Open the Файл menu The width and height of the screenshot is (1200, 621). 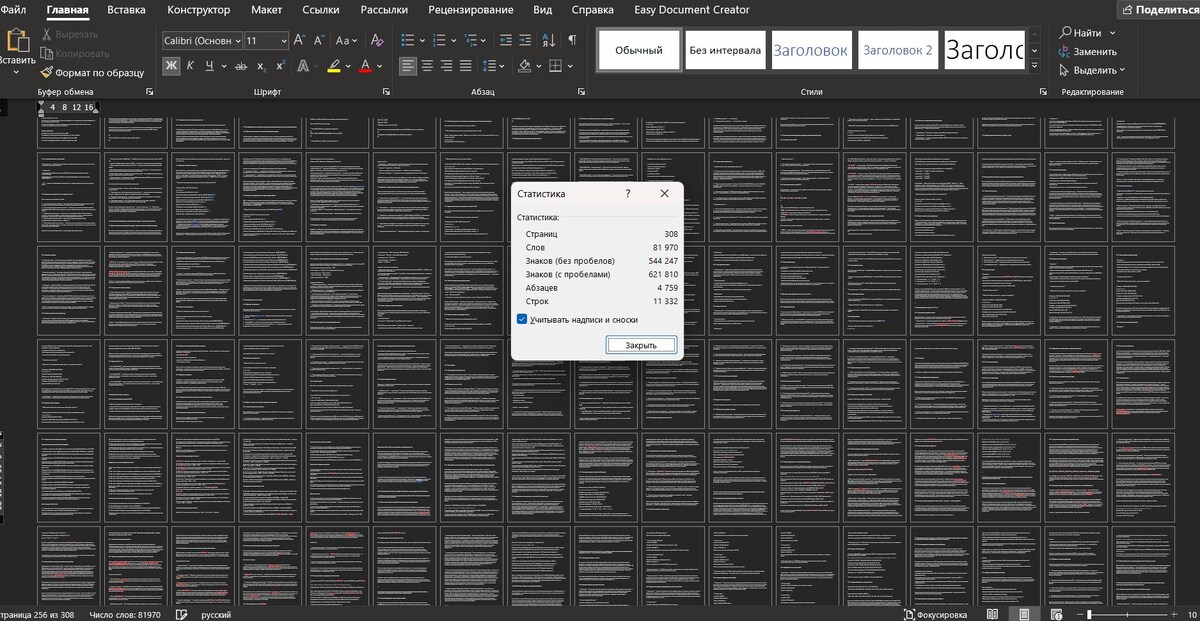(14, 10)
